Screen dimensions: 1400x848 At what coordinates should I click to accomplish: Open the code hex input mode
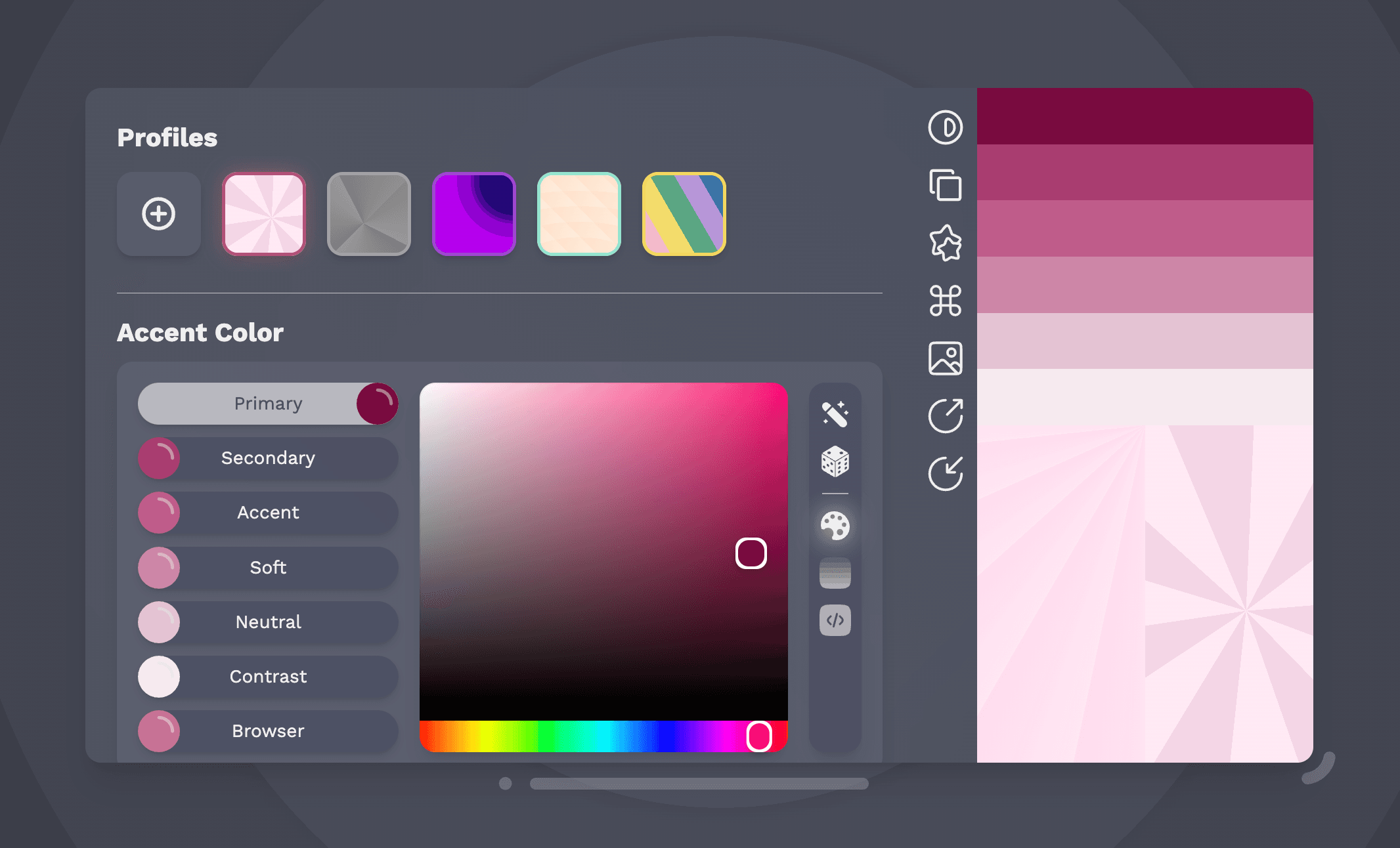(835, 620)
